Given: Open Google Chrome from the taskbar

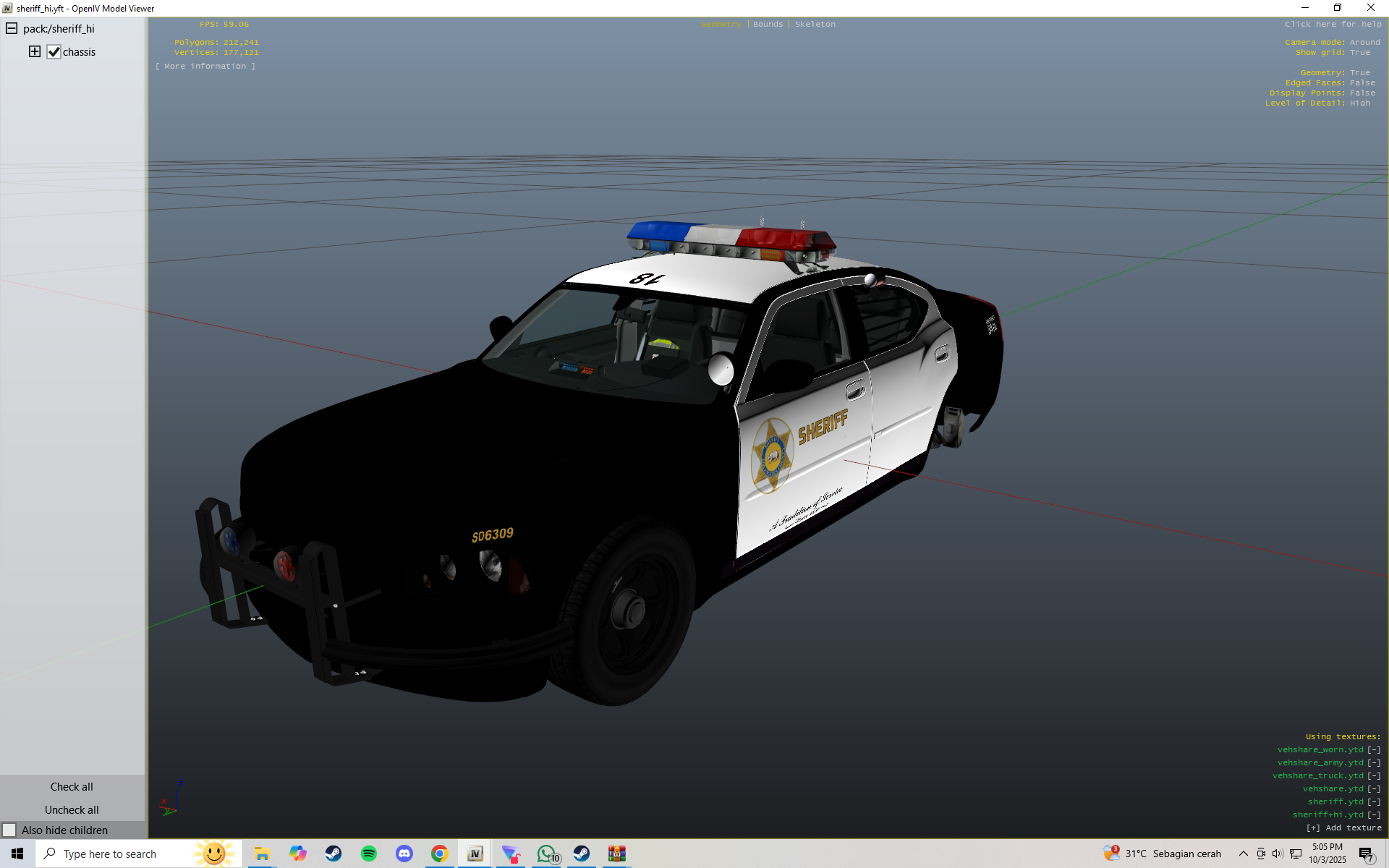Looking at the screenshot, I should [x=439, y=854].
